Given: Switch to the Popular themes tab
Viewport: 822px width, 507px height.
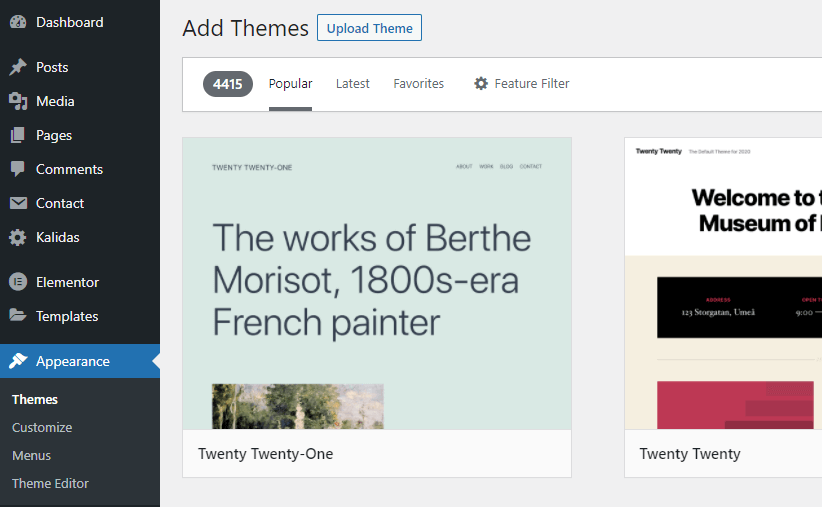Looking at the screenshot, I should [x=290, y=84].
